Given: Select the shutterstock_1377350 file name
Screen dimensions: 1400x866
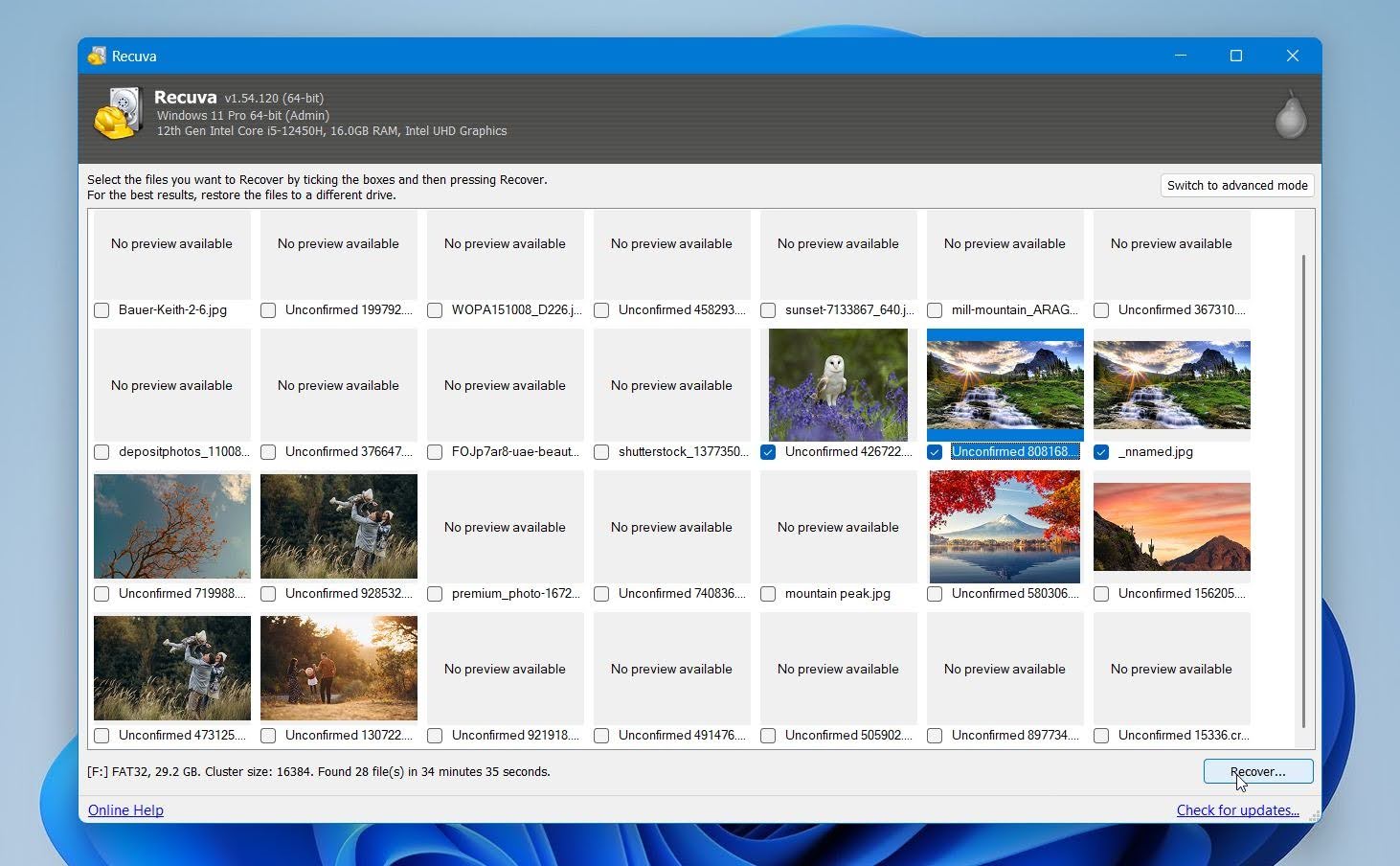Looking at the screenshot, I should pyautogui.click(x=683, y=452).
